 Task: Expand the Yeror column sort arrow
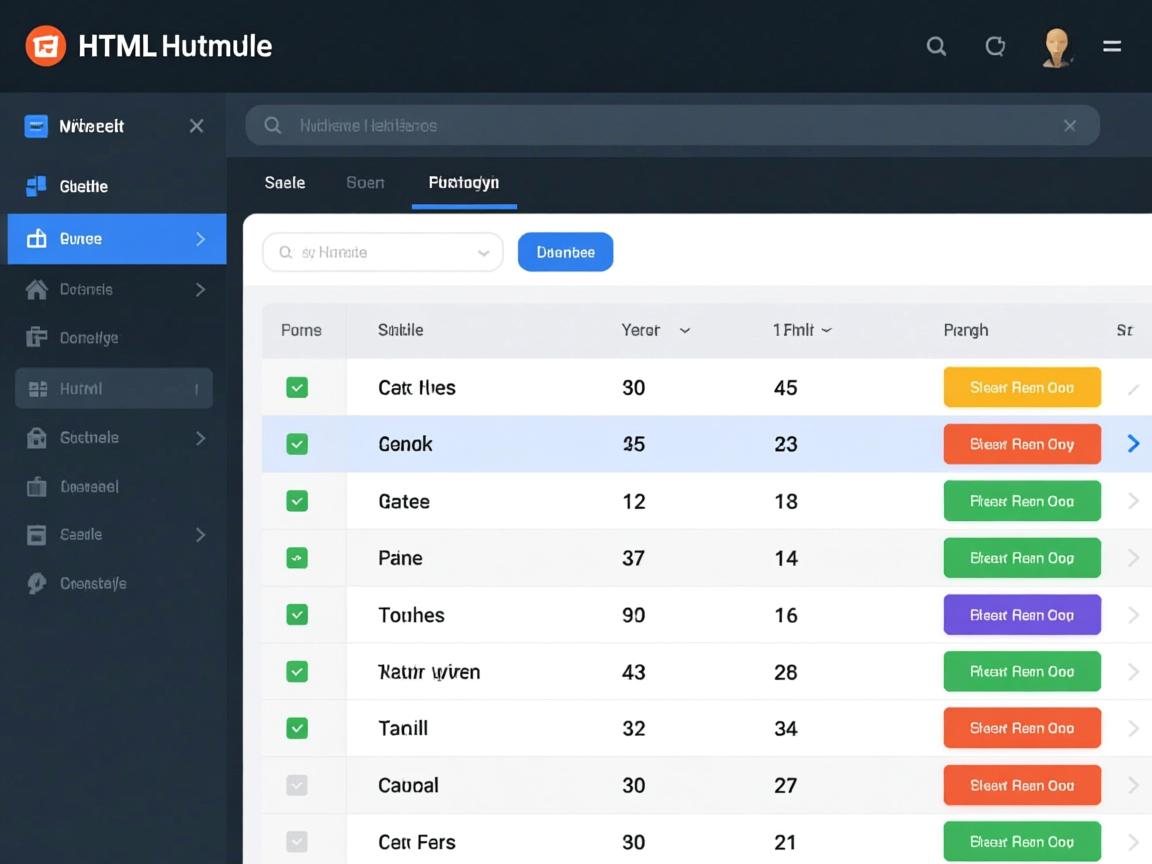[x=685, y=330]
